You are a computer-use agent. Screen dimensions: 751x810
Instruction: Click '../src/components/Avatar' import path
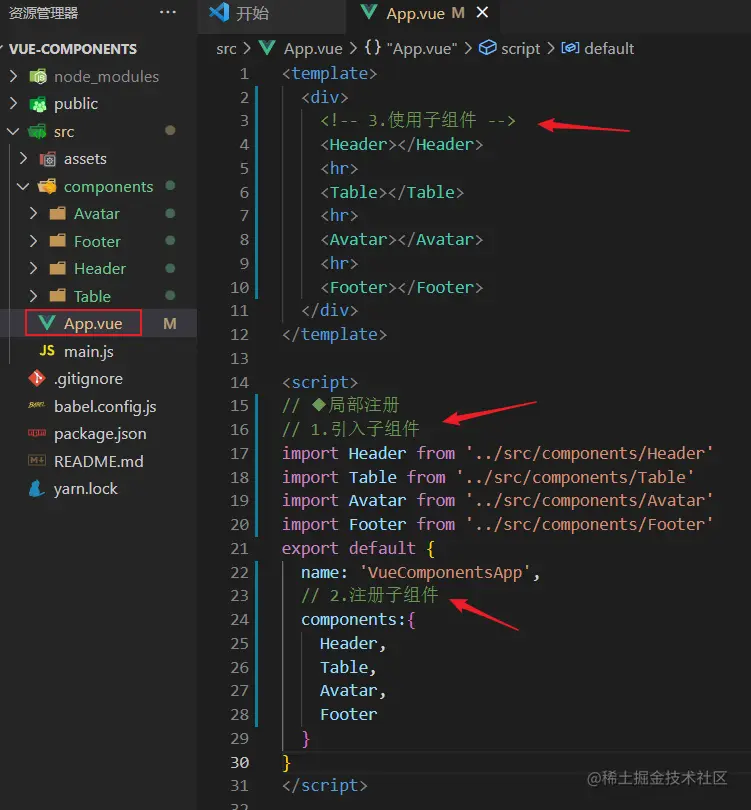589,501
